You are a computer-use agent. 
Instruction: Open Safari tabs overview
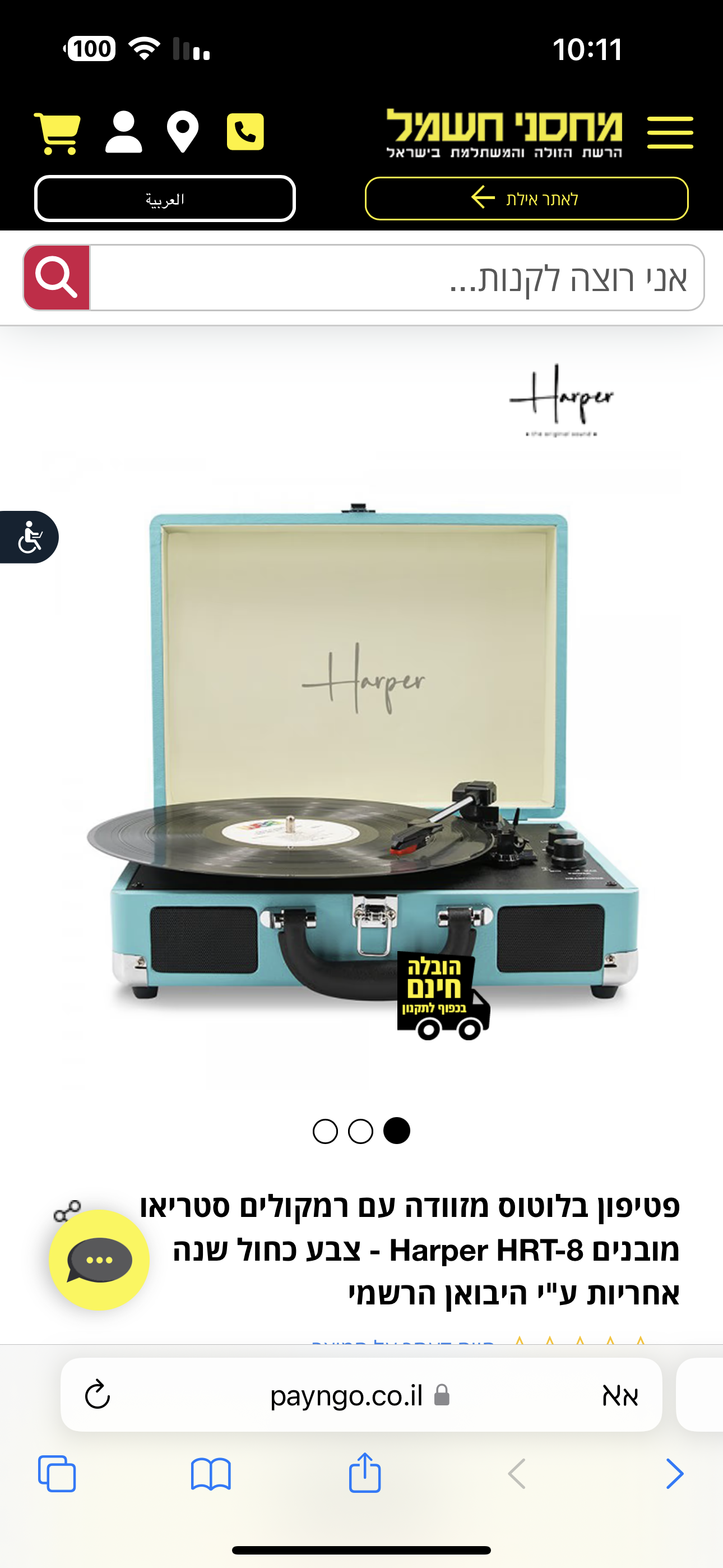tap(57, 1474)
